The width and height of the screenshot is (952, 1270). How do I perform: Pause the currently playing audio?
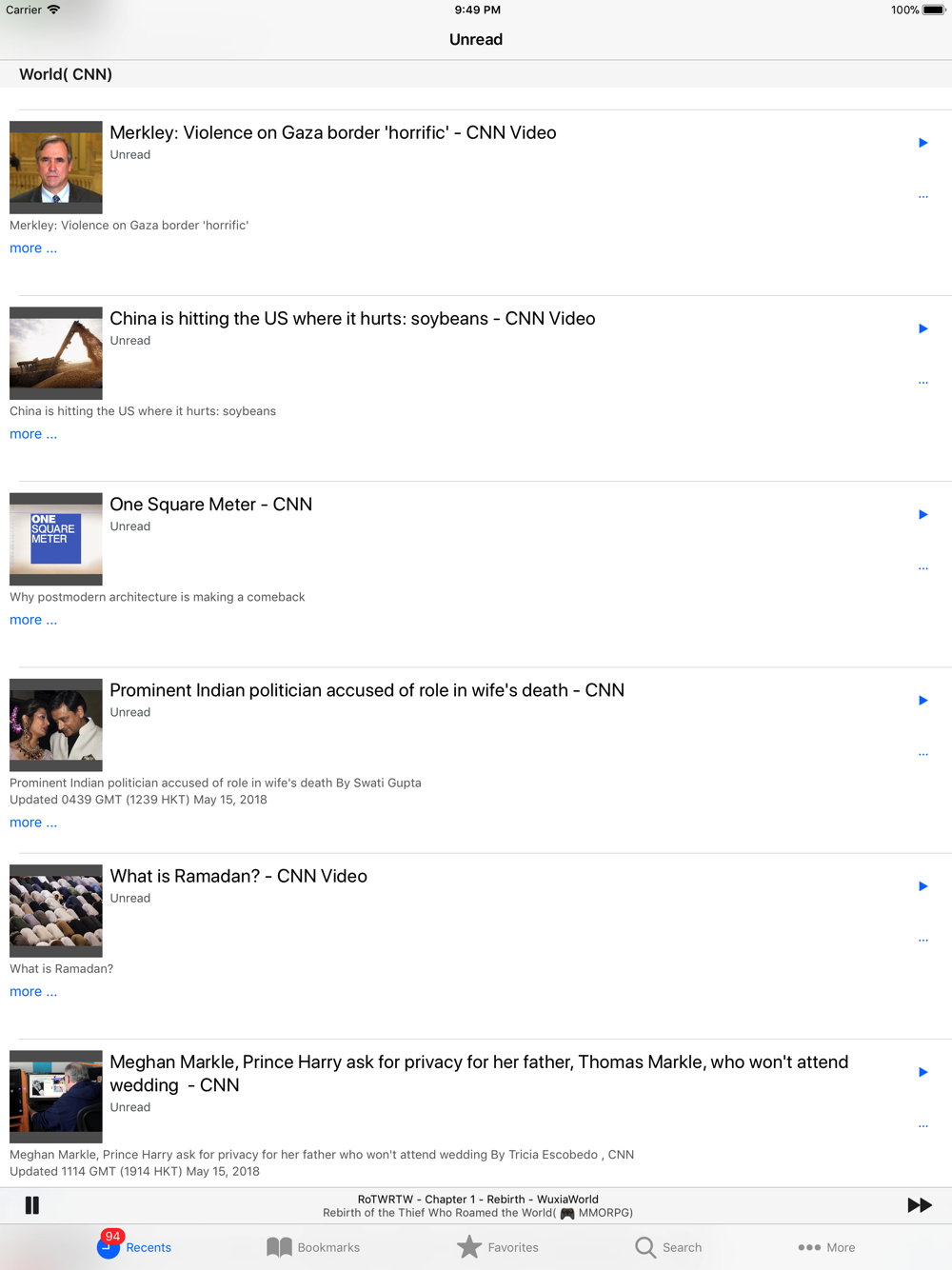[32, 1205]
